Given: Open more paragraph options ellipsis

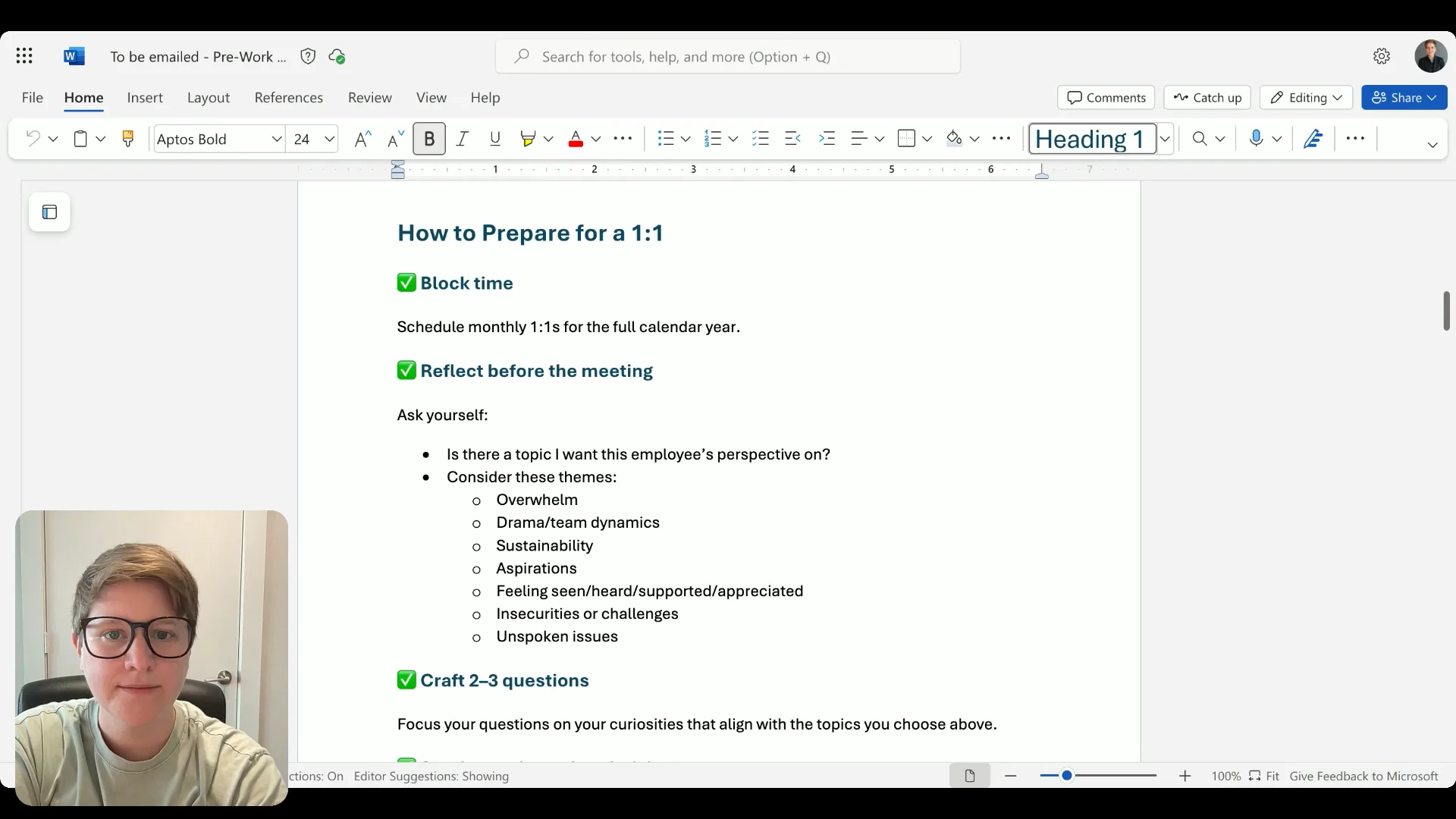Looking at the screenshot, I should 1001,139.
